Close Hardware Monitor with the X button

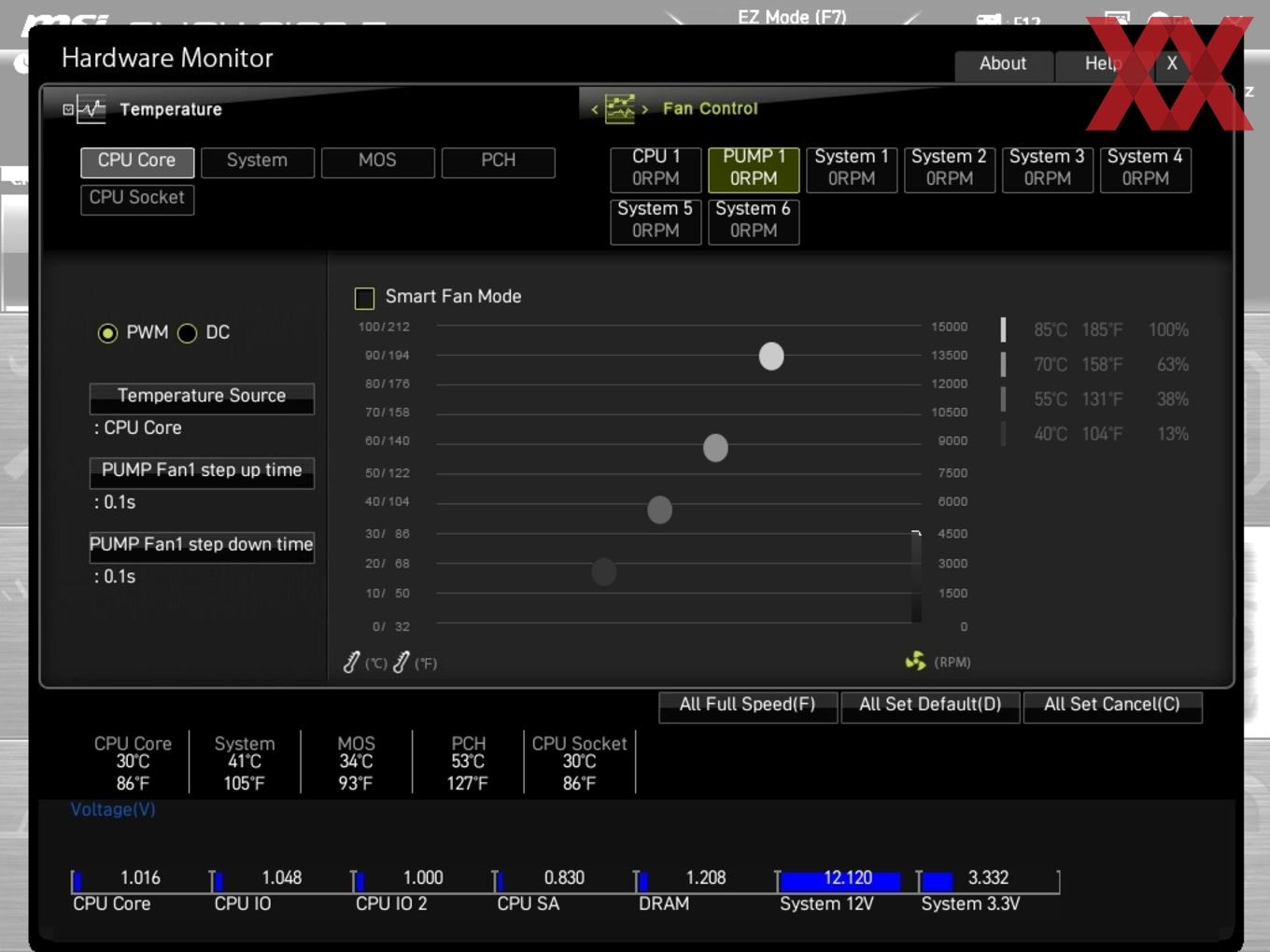click(x=1172, y=65)
